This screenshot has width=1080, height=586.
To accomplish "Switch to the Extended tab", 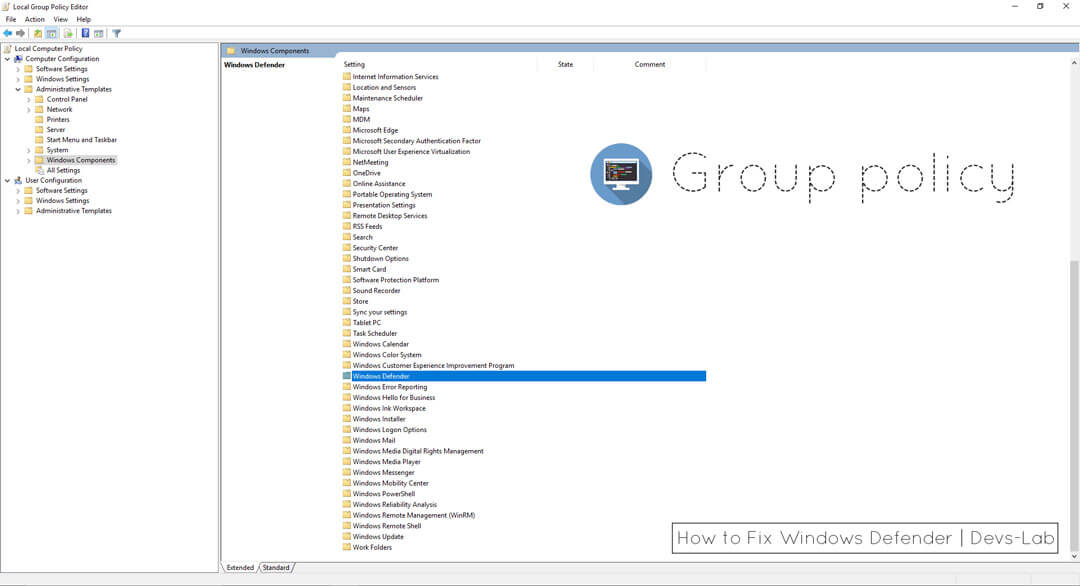I will 240,567.
